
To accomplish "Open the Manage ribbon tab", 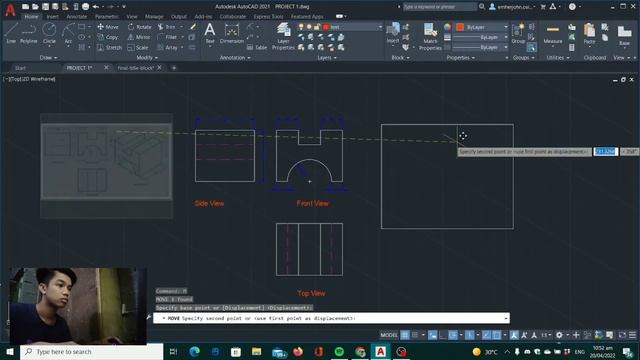I will click(x=154, y=17).
